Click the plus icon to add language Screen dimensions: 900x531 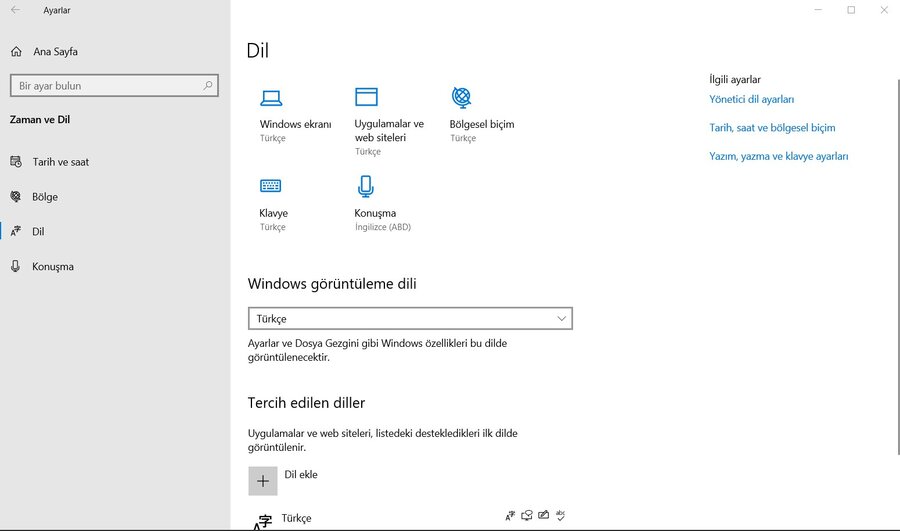263,481
